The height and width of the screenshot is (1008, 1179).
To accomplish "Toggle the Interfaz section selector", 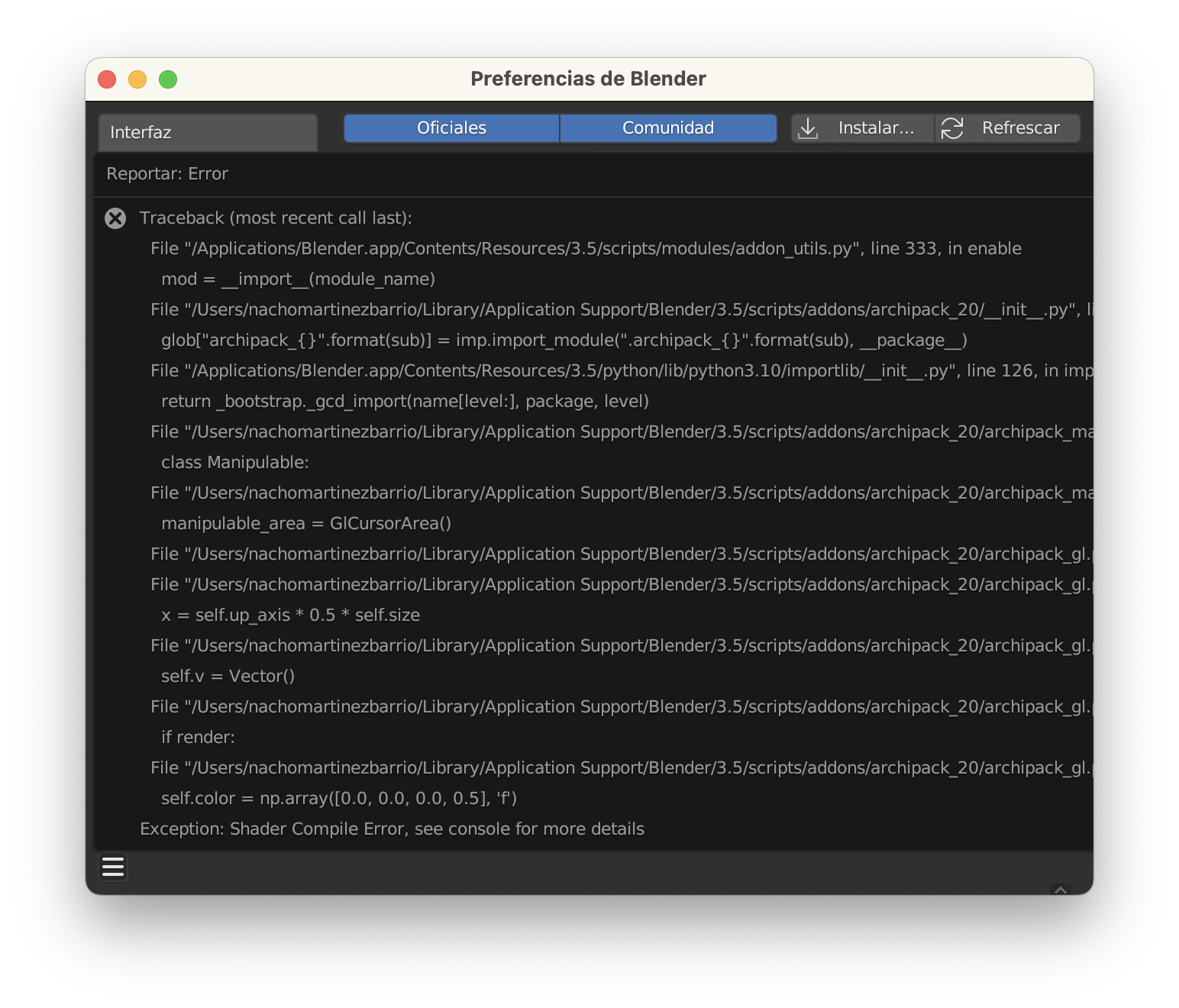I will point(208,131).
